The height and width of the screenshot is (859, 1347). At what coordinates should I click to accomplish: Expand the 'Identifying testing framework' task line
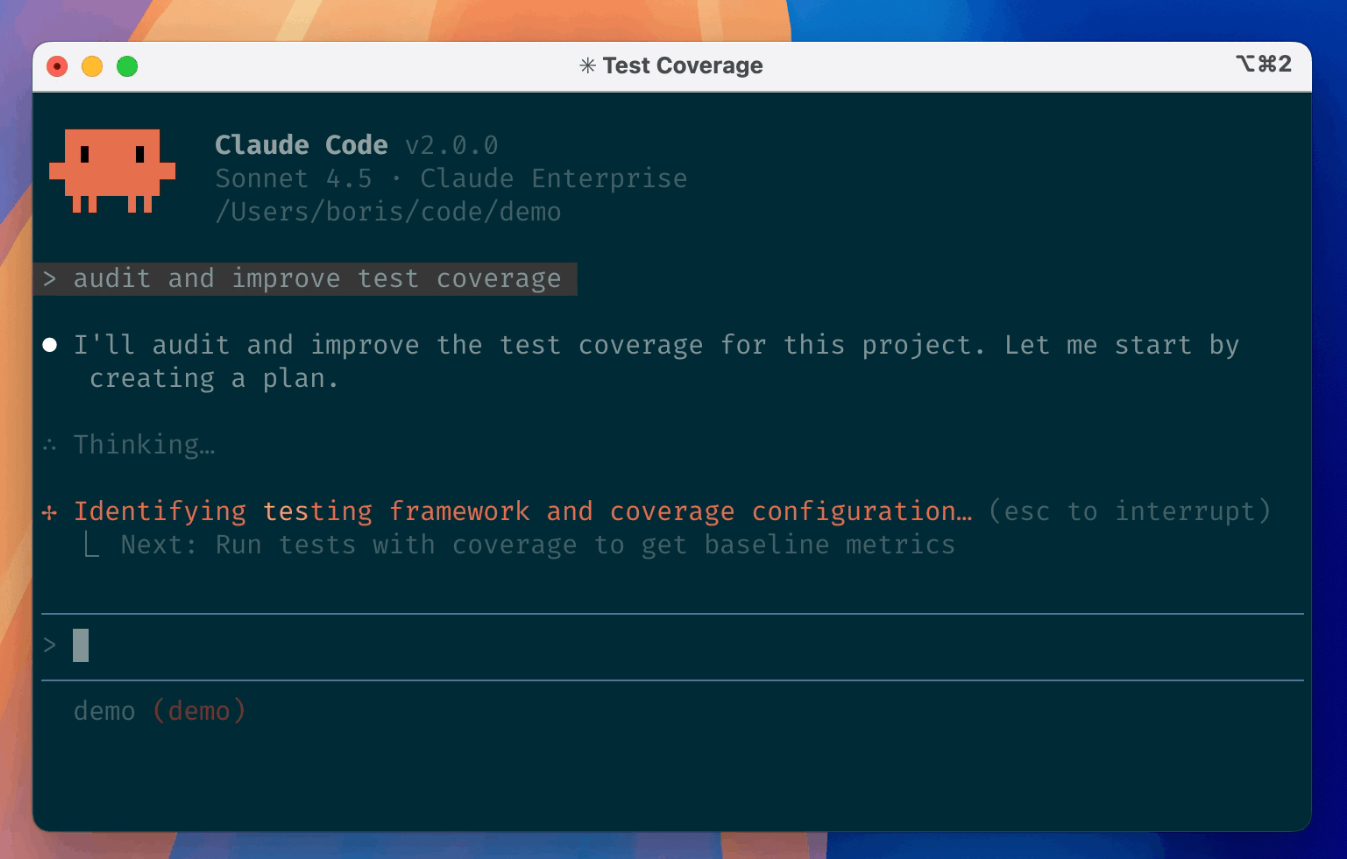coord(522,511)
